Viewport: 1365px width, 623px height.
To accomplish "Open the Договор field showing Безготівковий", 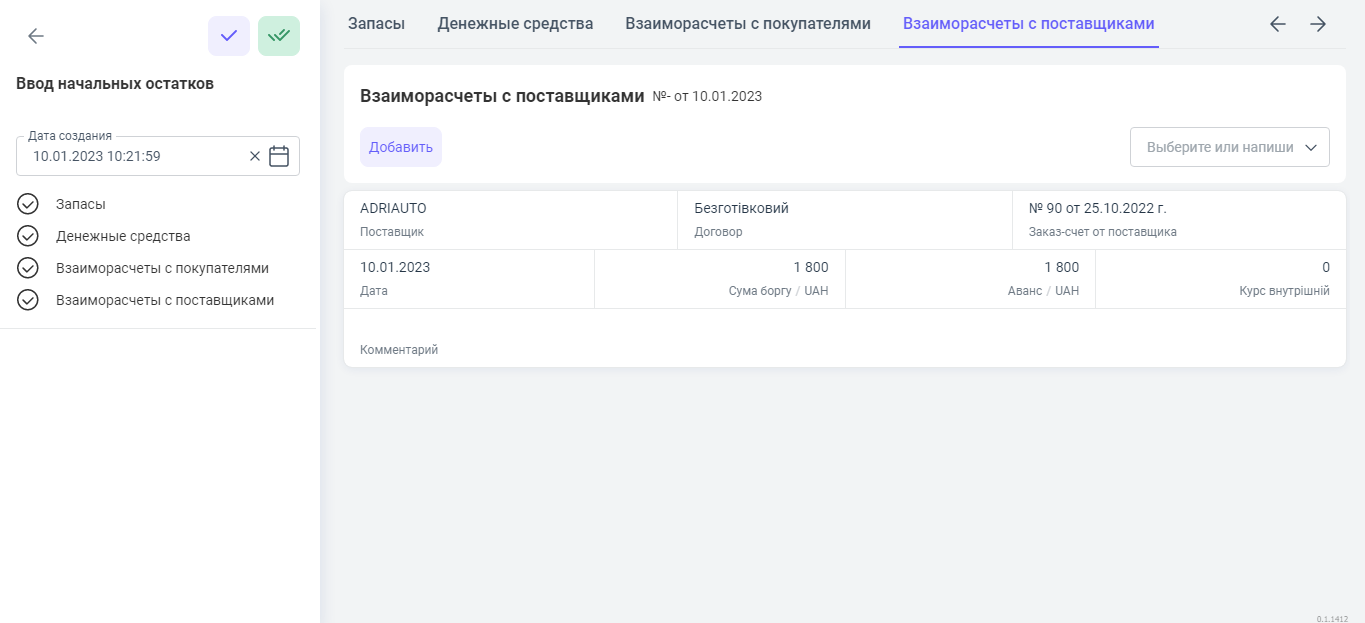I will [x=844, y=219].
